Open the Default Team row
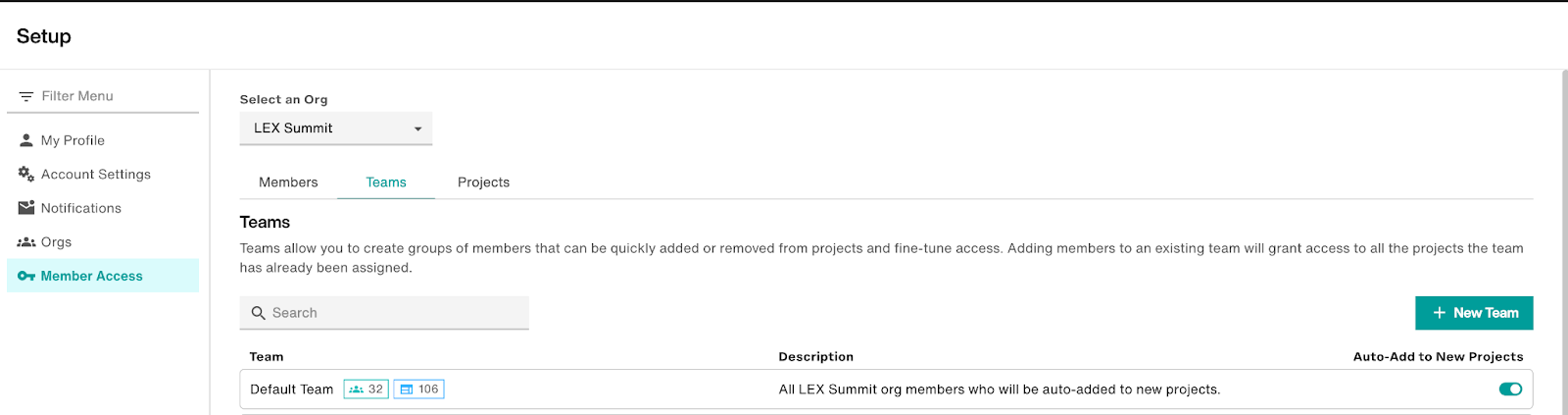The height and width of the screenshot is (415, 1568). tap(886, 389)
